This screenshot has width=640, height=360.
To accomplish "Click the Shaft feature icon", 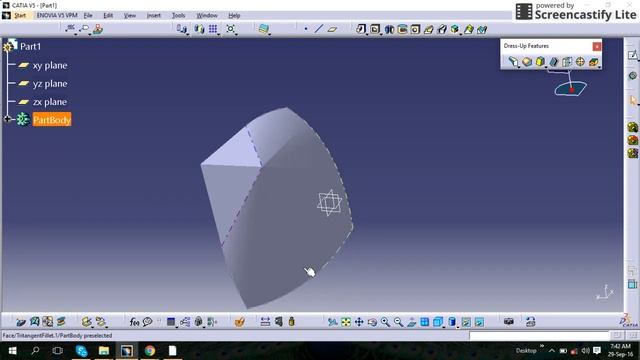I will (x=389, y=29).
